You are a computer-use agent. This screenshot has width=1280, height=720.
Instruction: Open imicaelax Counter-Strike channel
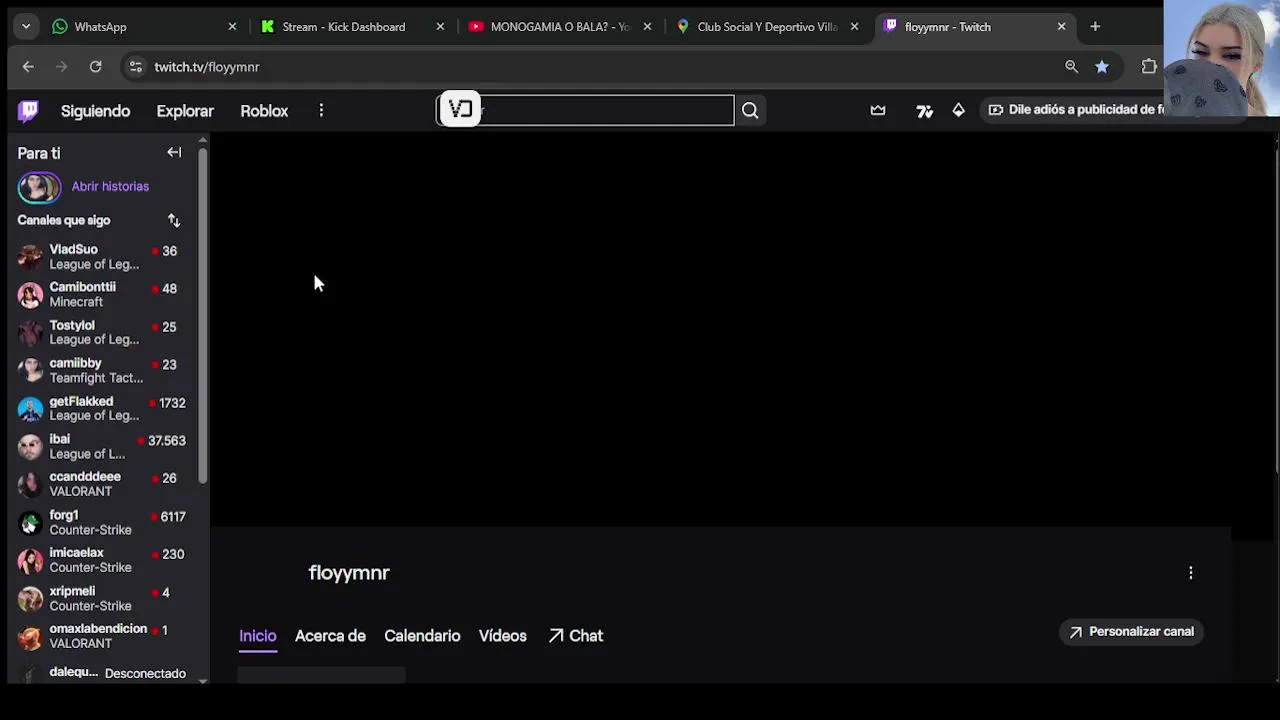[104, 560]
